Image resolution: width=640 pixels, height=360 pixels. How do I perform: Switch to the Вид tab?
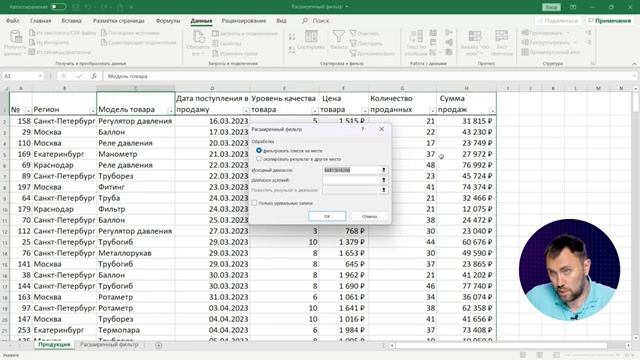pos(281,20)
